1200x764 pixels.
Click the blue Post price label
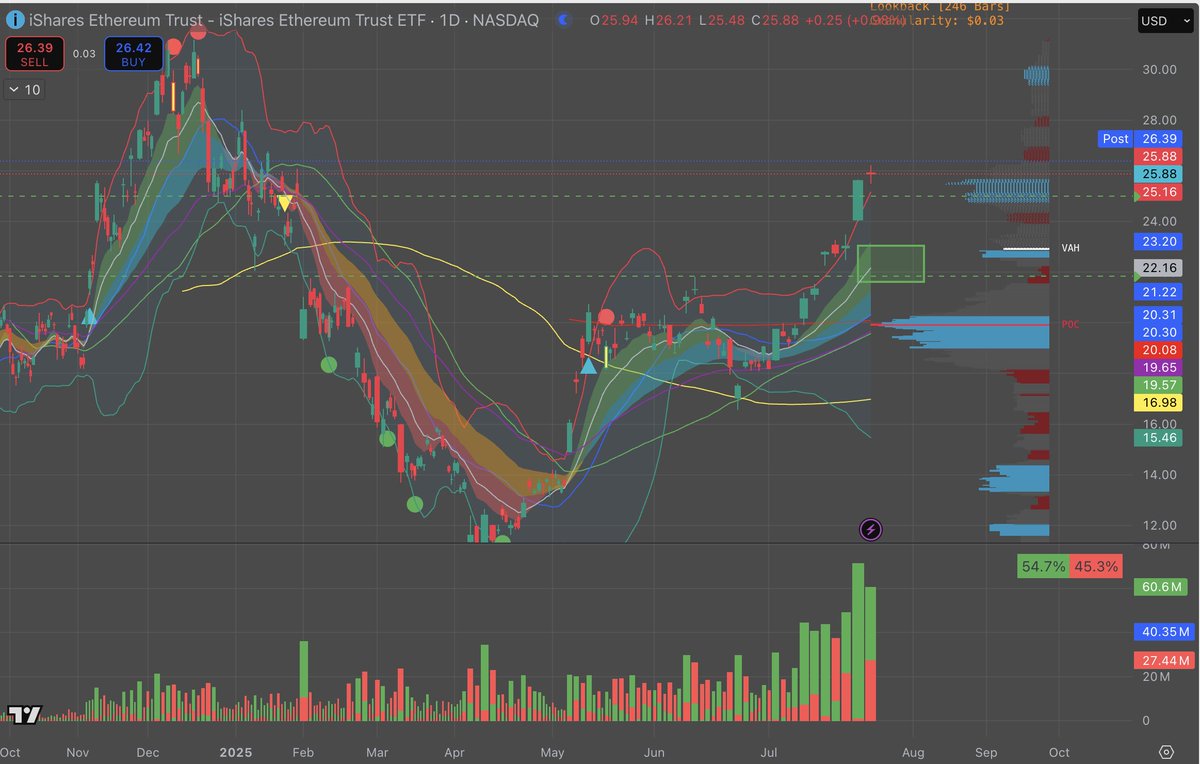click(1115, 139)
